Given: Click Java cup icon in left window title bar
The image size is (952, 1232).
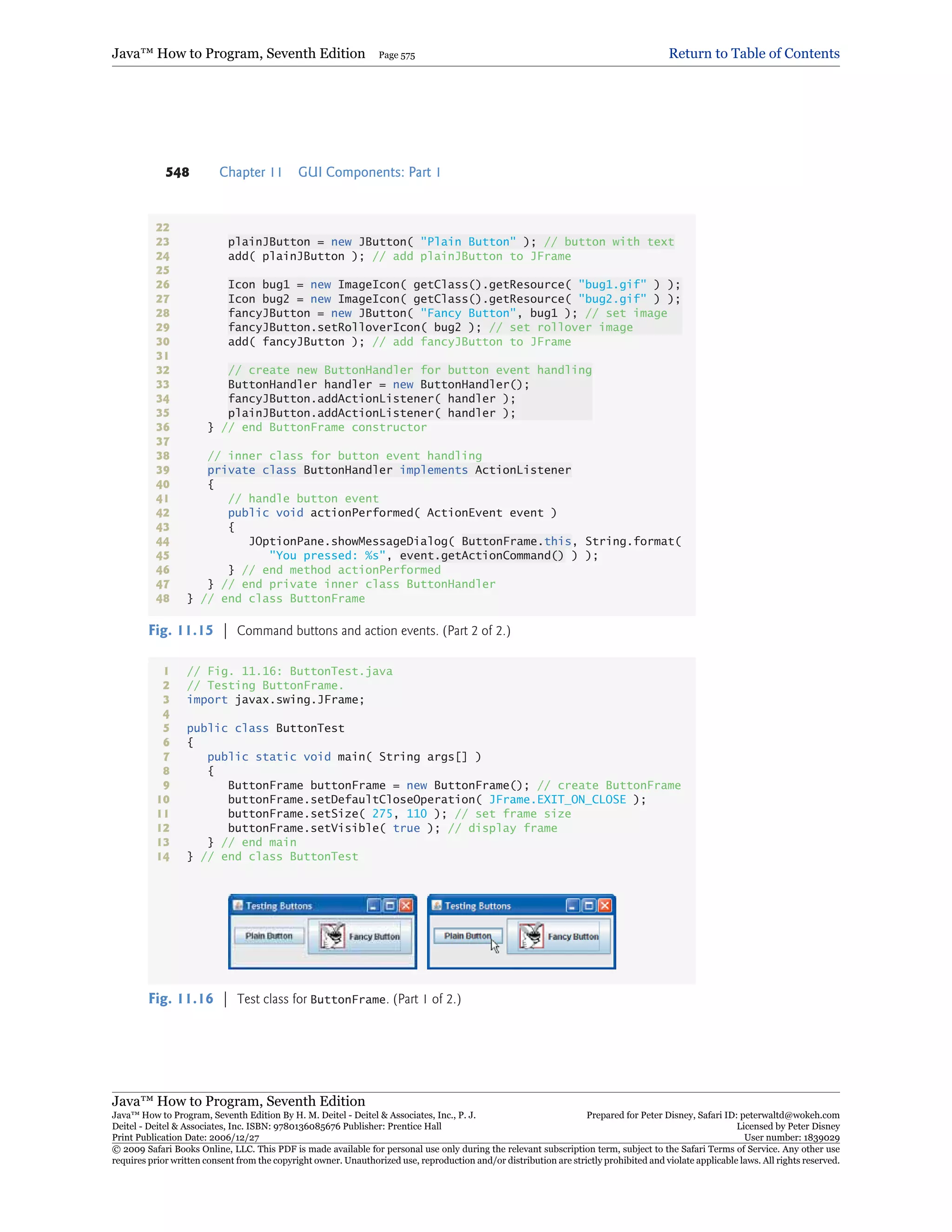Looking at the screenshot, I should pos(238,905).
